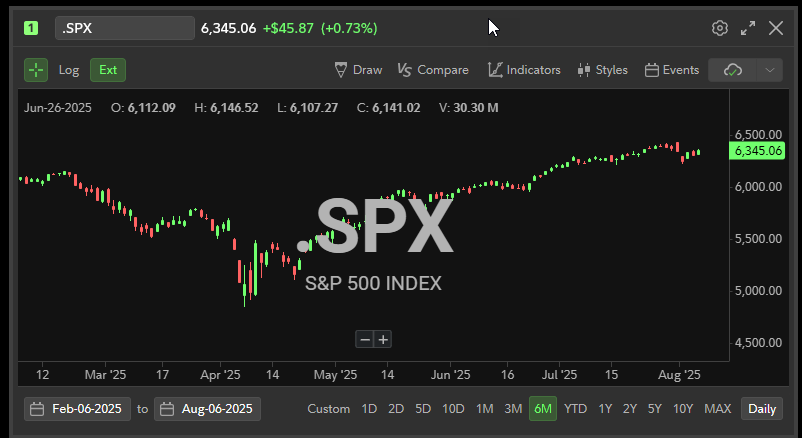
Task: Select the YTD time range
Action: [x=575, y=409]
